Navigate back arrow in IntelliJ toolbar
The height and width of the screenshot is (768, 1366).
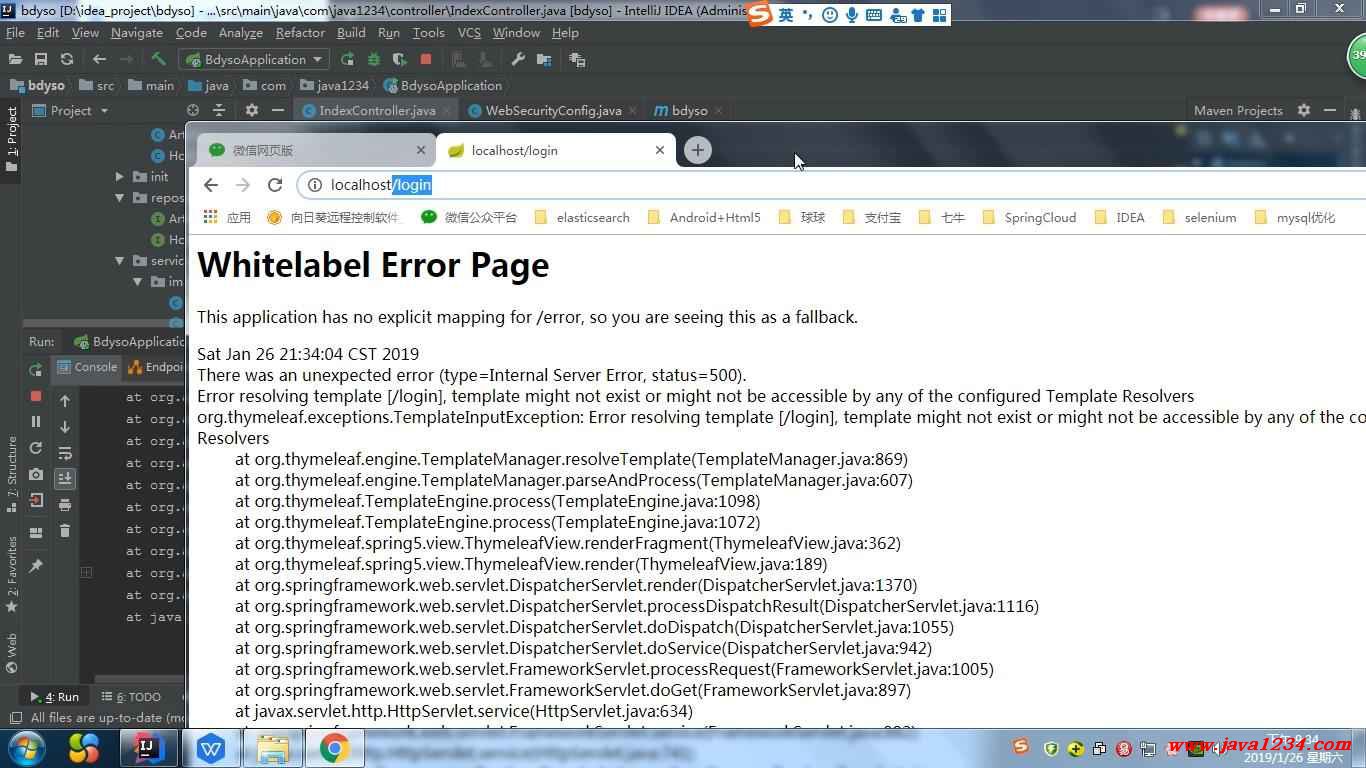[99, 60]
